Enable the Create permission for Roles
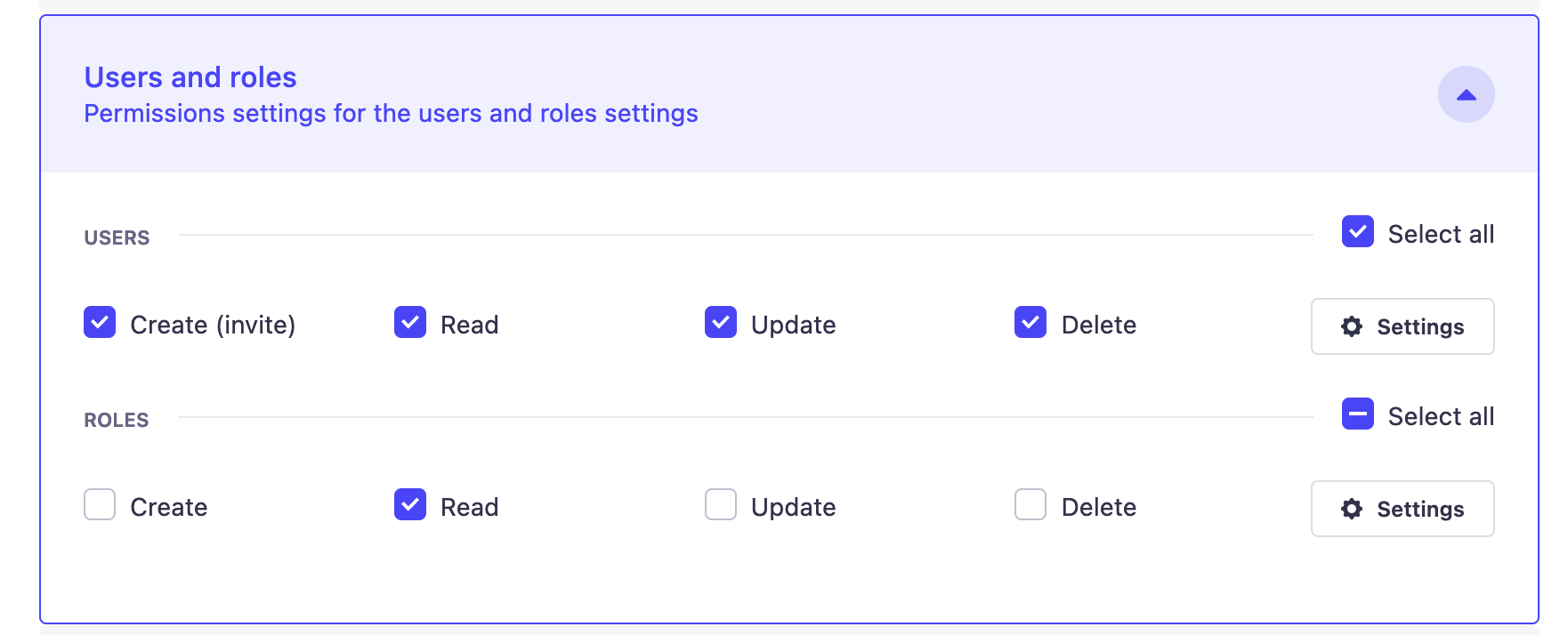The height and width of the screenshot is (635, 1568). (100, 505)
